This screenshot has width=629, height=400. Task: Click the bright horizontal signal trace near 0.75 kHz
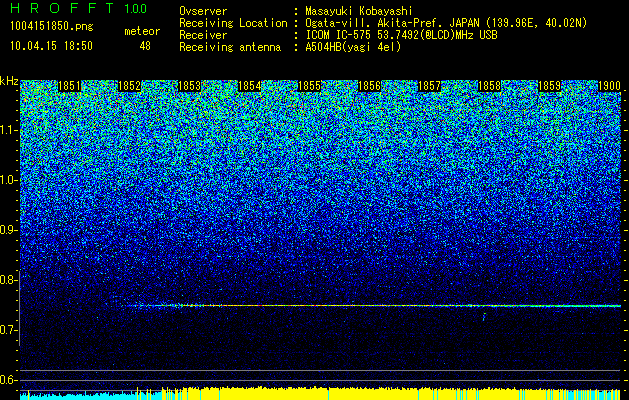373,306
